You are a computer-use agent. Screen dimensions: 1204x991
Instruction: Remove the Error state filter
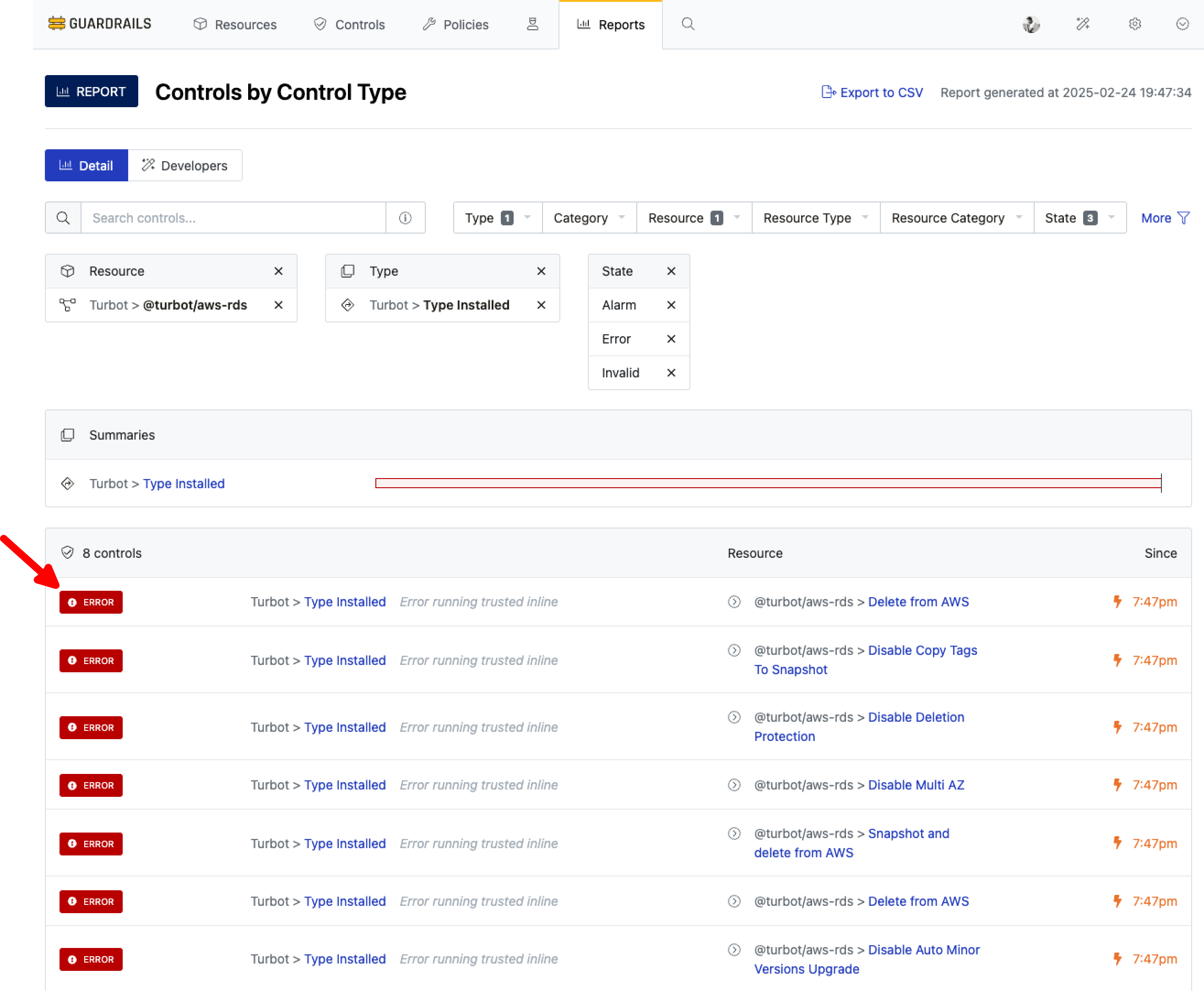click(x=671, y=338)
